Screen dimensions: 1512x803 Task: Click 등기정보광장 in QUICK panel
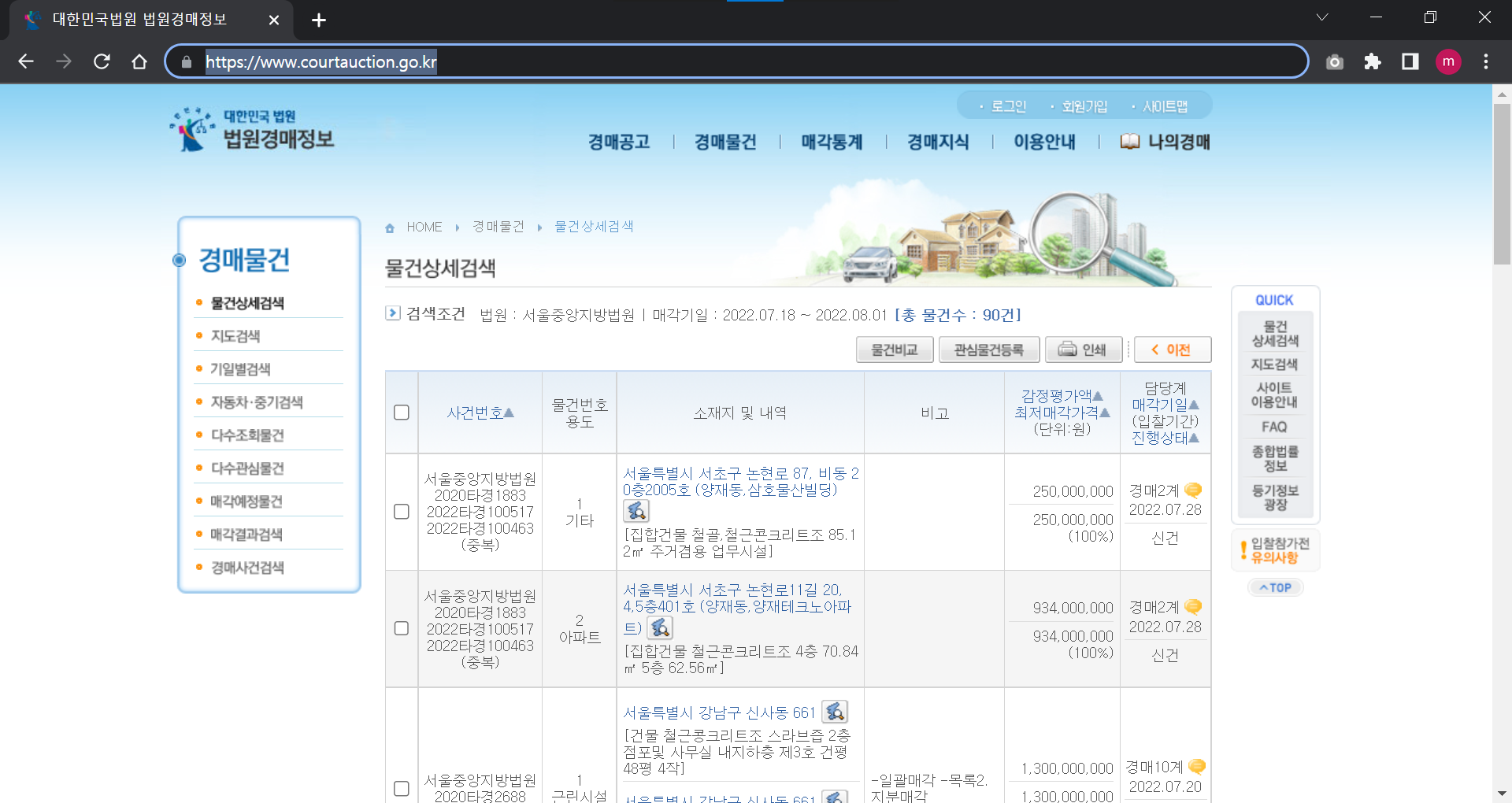[1275, 497]
